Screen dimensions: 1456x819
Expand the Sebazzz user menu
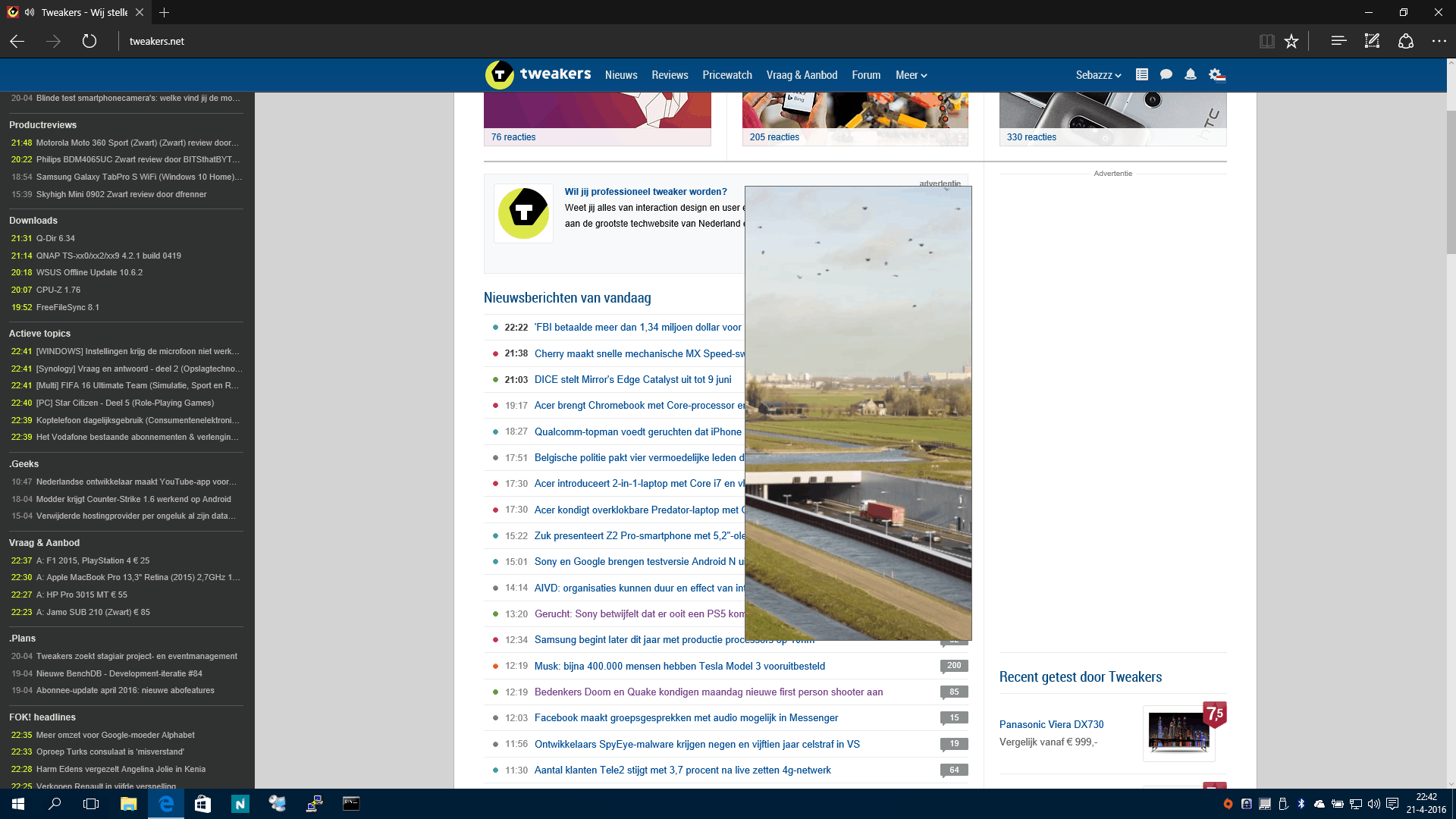click(x=1098, y=75)
